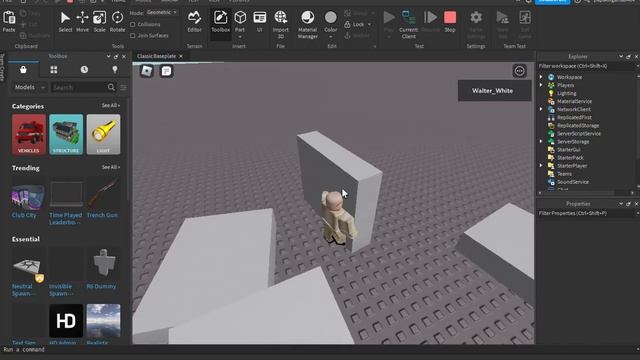Image resolution: width=640 pixels, height=360 pixels.
Task: Click the Color circle ribbon button
Action: [x=331, y=18]
